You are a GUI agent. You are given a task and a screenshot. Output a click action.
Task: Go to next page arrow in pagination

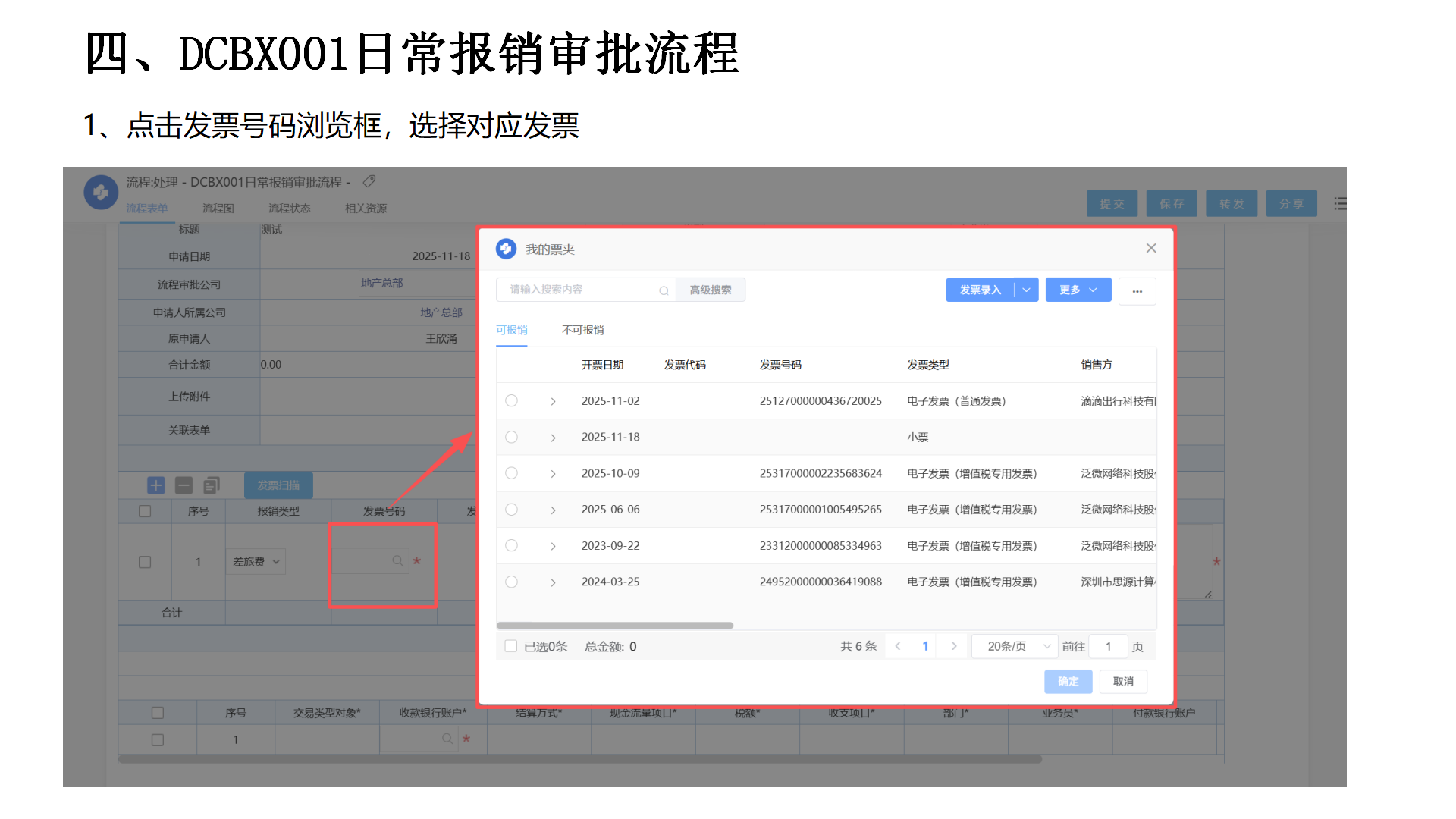coord(954,646)
